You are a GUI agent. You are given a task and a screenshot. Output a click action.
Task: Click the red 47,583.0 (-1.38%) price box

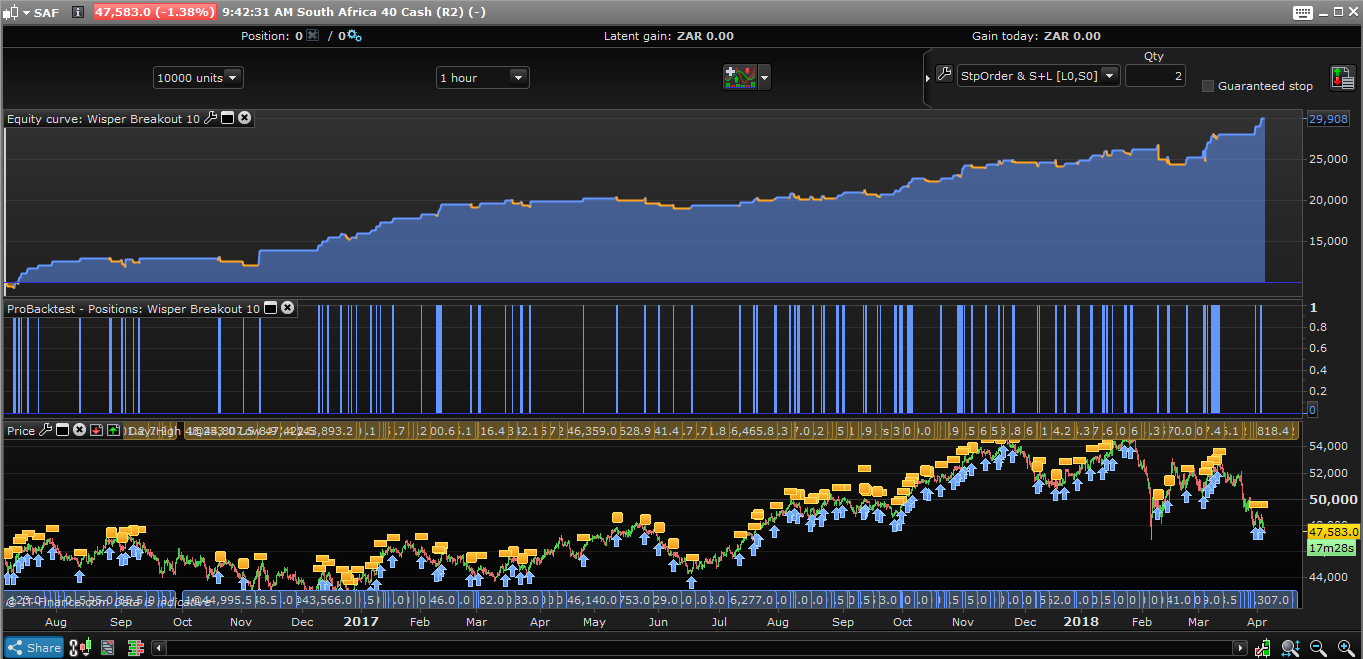tap(155, 12)
